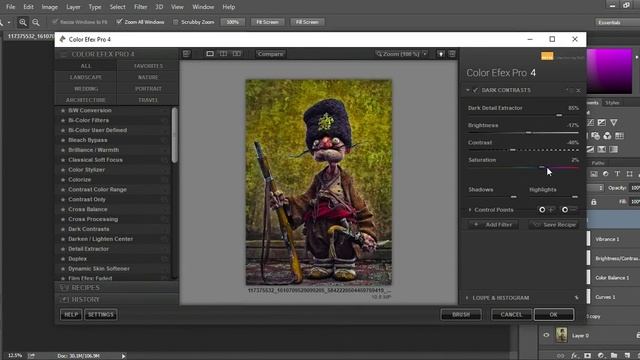Favorite the BW Conversion filter star
The height and width of the screenshot is (360, 640).
(x=63, y=110)
